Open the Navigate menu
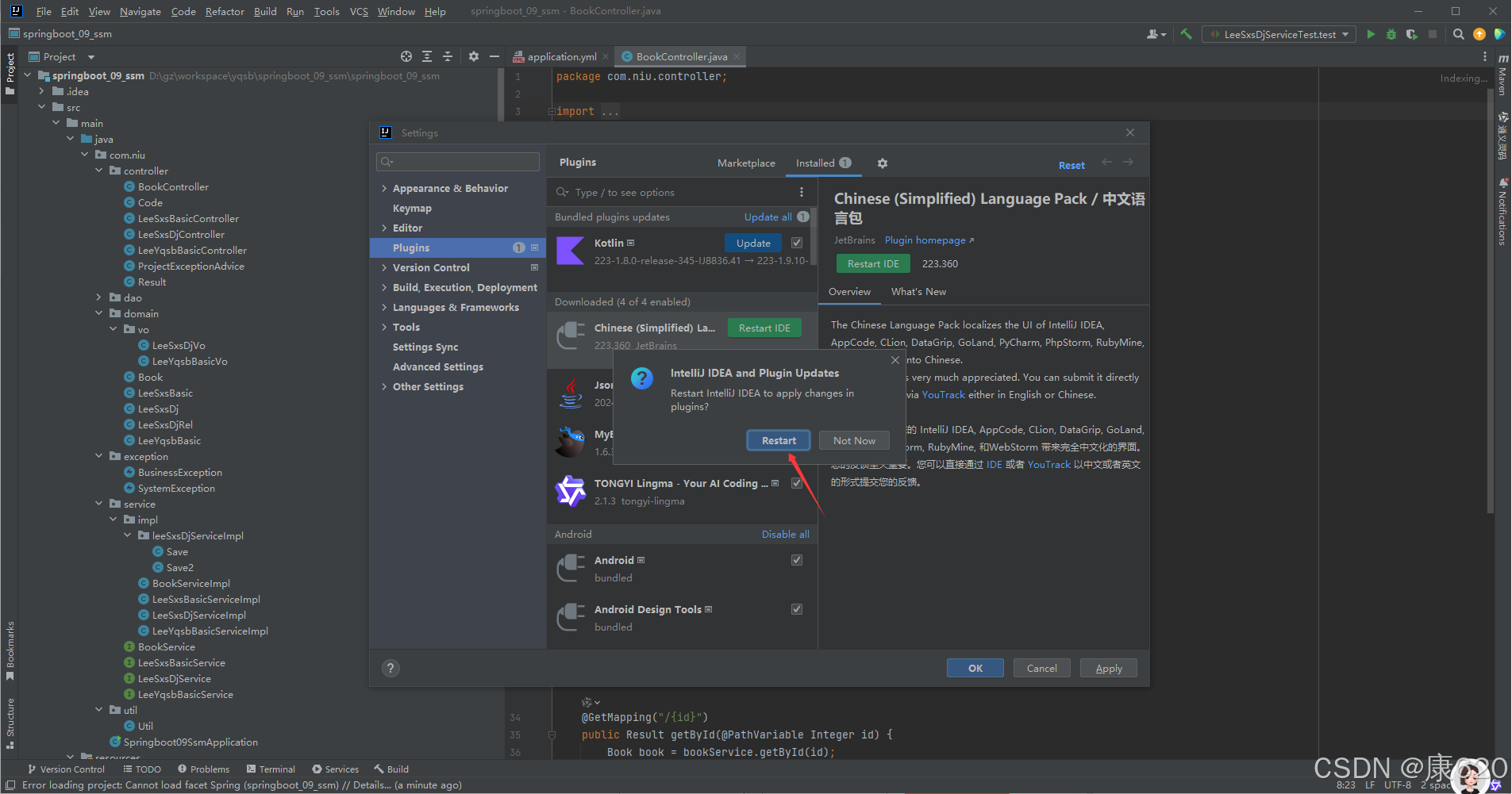 tap(140, 11)
